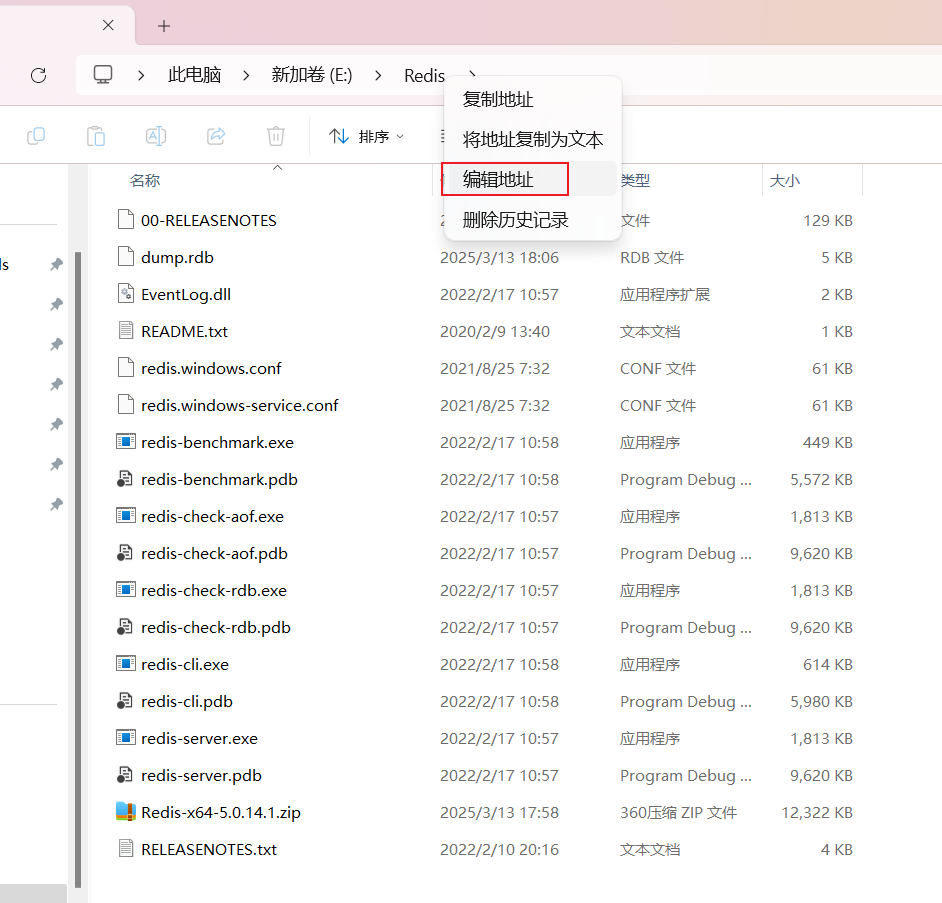Click the share toolbar icon
Viewport: 942px width, 903px height.
(216, 136)
